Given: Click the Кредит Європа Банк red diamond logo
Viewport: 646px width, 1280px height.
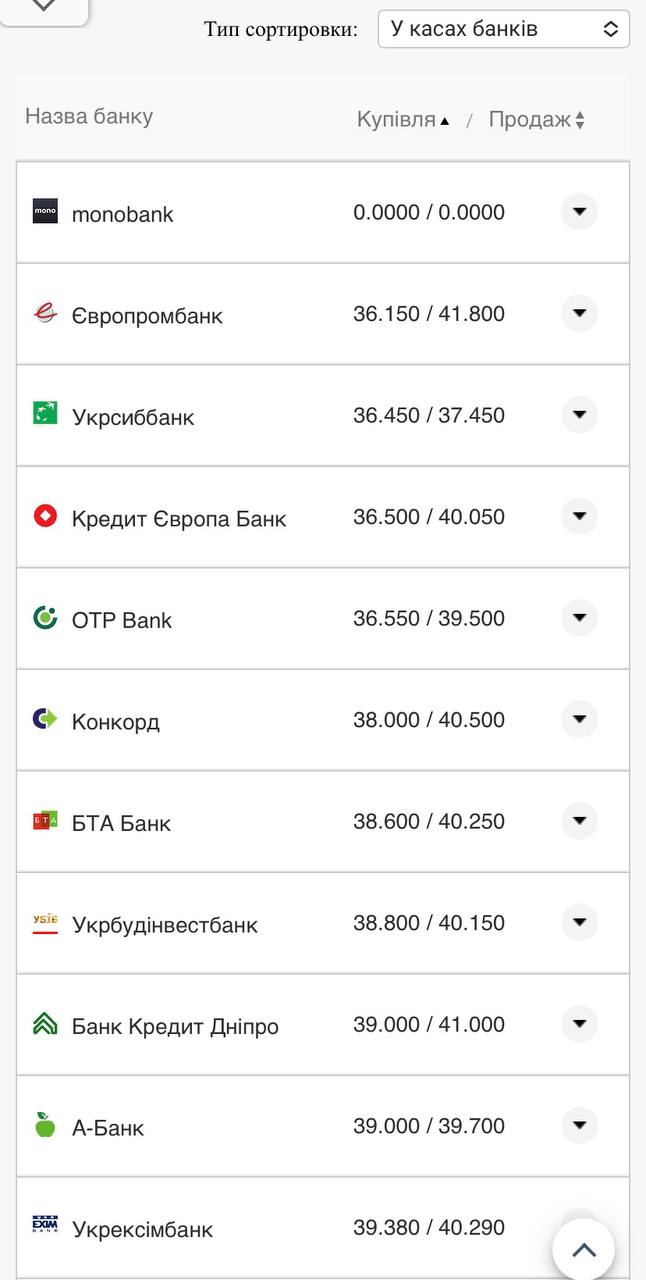Looking at the screenshot, I should pyautogui.click(x=44, y=516).
